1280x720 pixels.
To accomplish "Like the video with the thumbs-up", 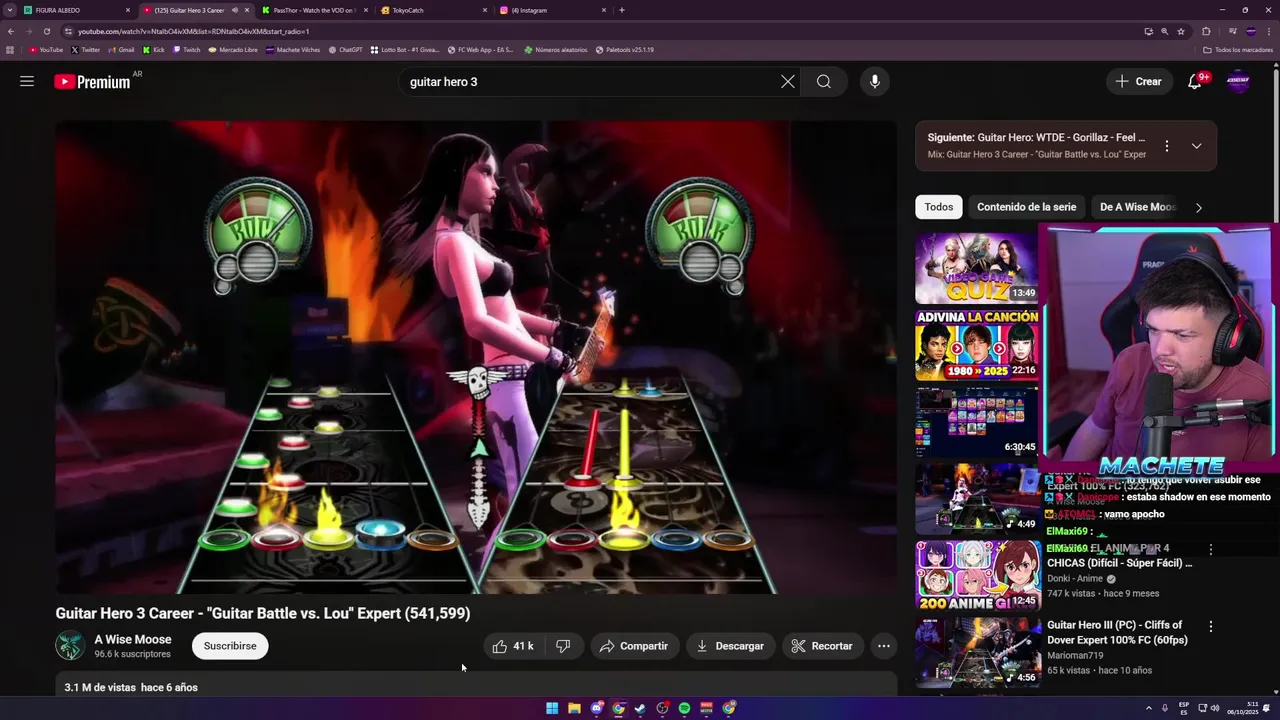I will pos(513,646).
